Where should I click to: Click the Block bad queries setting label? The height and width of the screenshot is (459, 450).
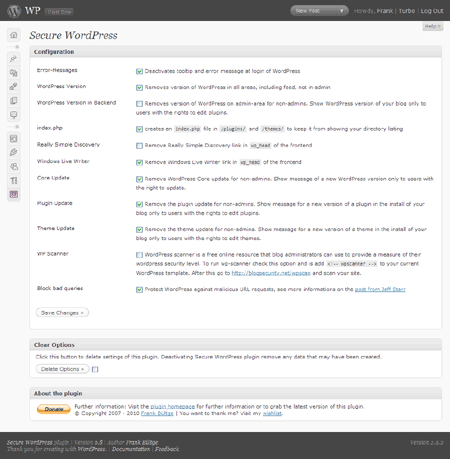pyautogui.click(x=60, y=288)
